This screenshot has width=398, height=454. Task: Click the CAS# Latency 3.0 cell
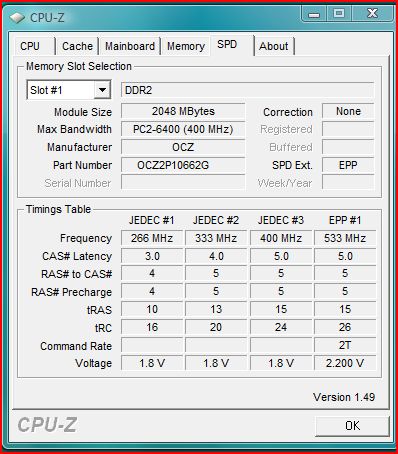coord(152,256)
